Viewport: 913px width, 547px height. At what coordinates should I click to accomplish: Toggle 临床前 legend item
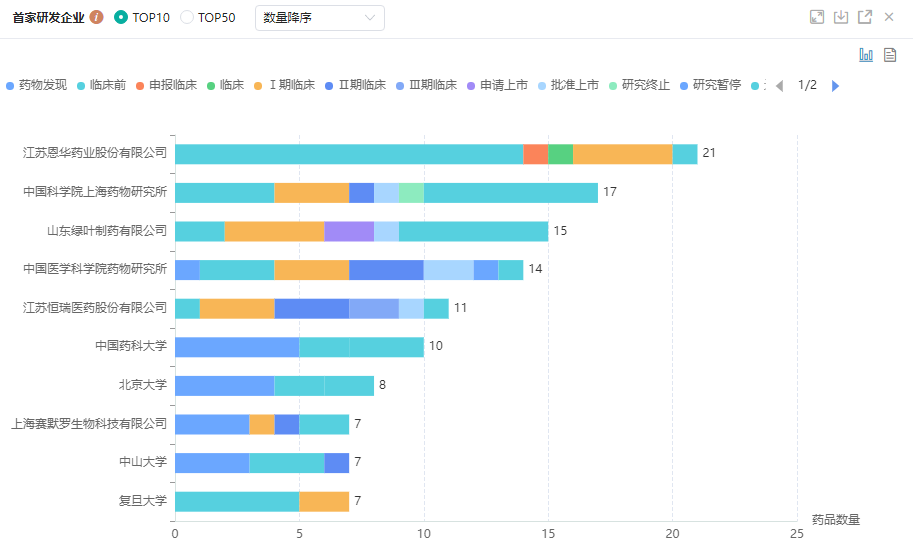click(101, 85)
